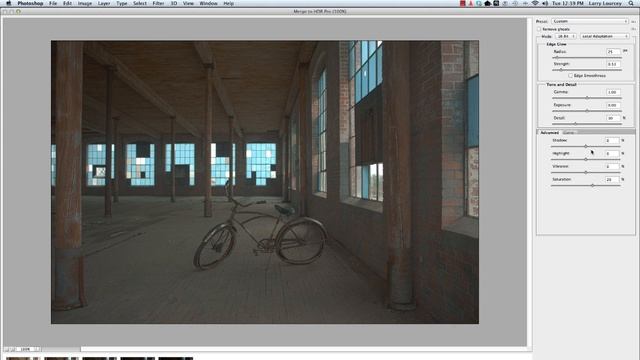Screen dimensions: 640x360
Task: Enable the Remove ghosts checkbox
Action: pos(539,29)
